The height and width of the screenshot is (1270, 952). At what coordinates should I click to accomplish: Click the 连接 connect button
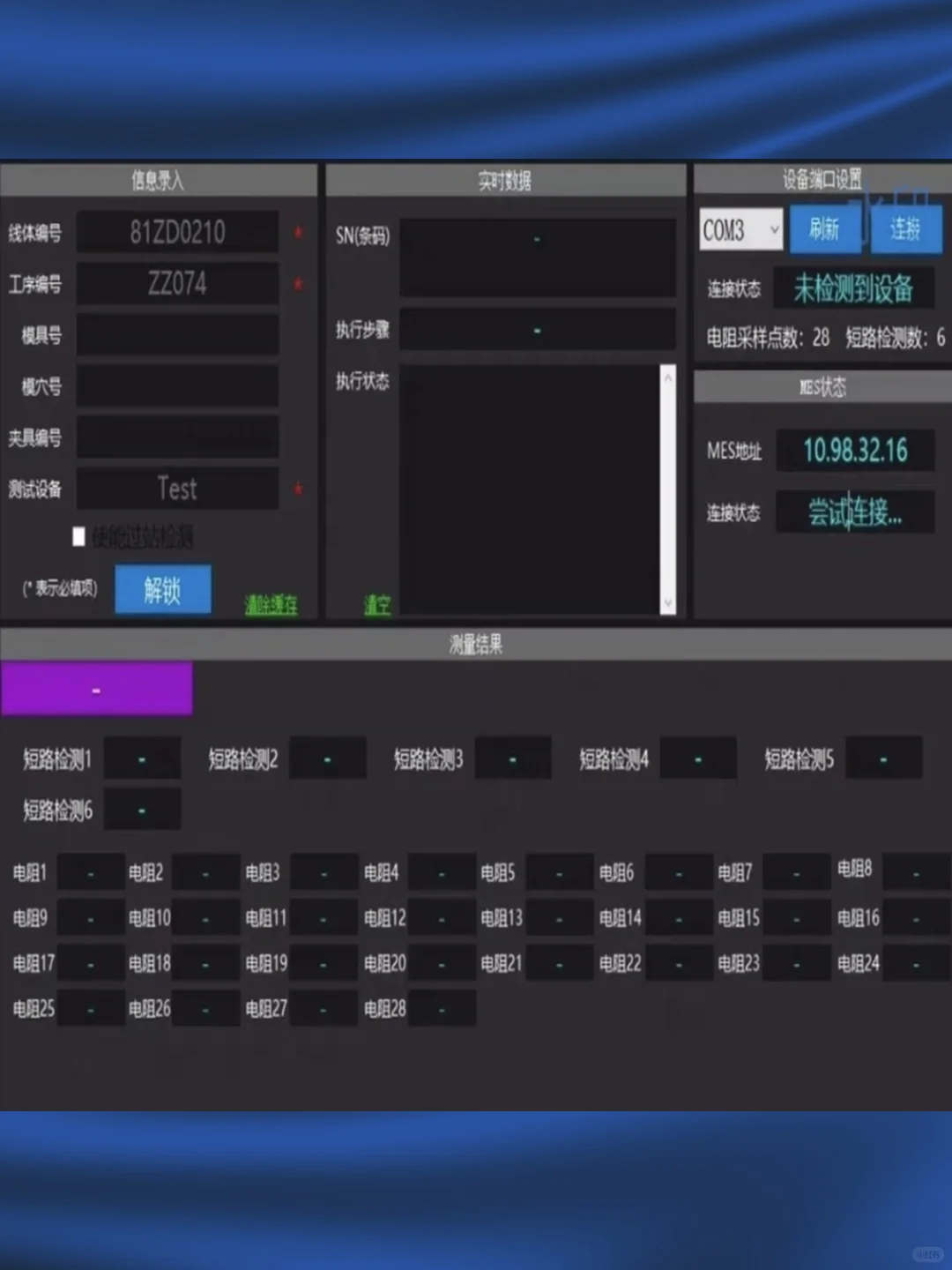905,229
